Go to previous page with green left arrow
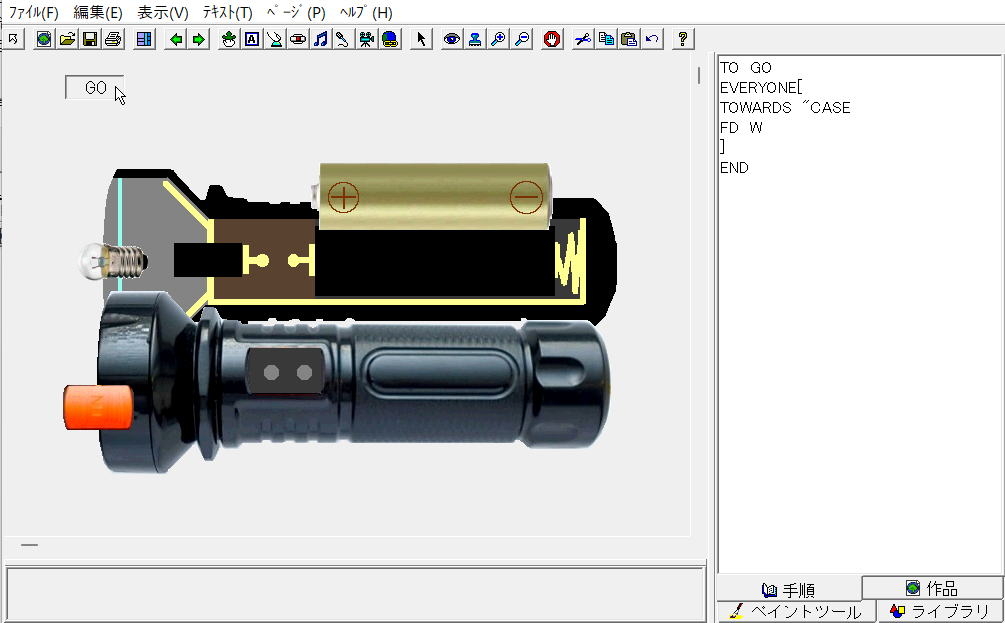 point(176,39)
